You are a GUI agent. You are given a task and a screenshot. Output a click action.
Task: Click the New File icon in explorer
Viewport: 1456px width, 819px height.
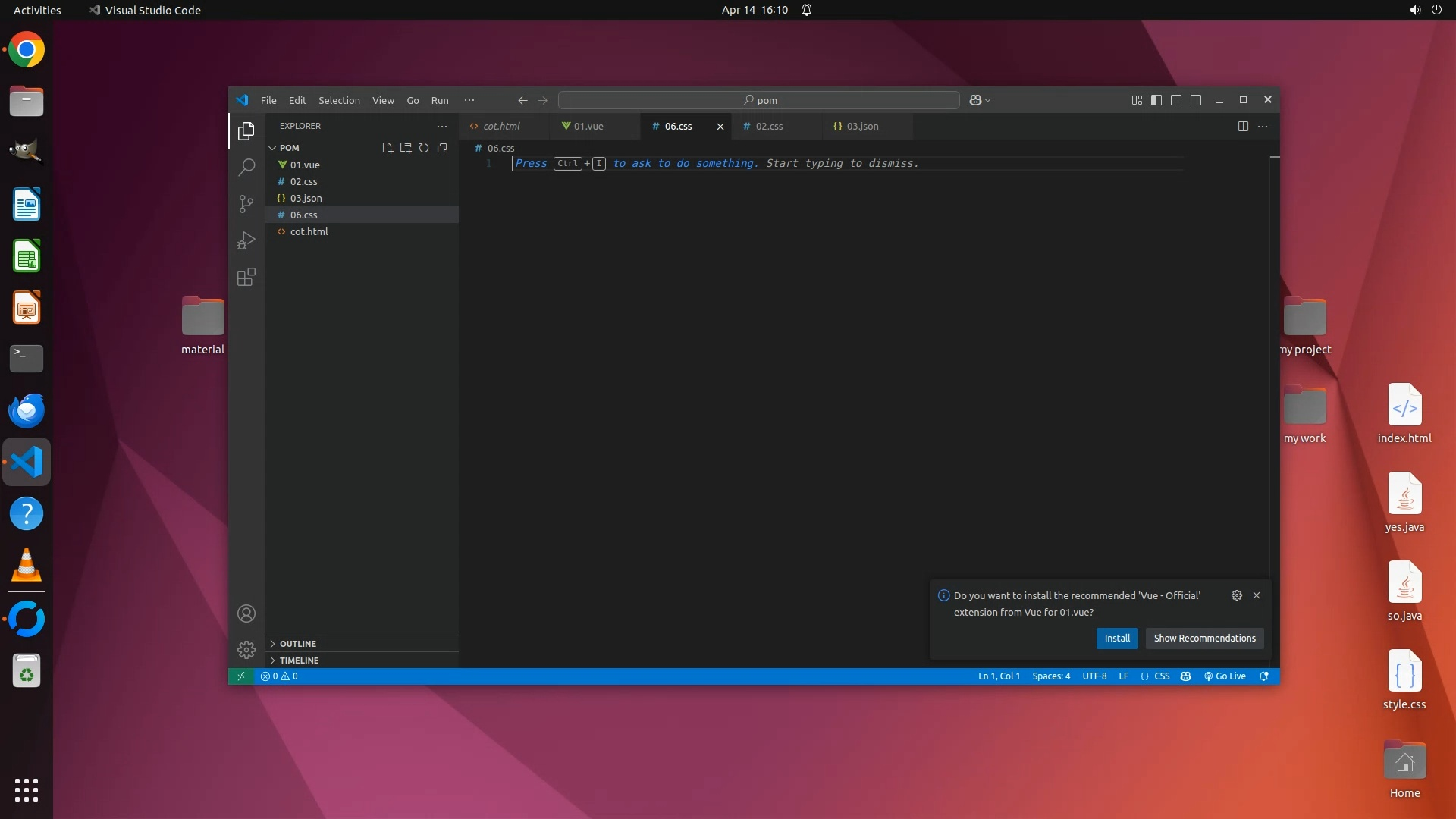pyautogui.click(x=388, y=148)
